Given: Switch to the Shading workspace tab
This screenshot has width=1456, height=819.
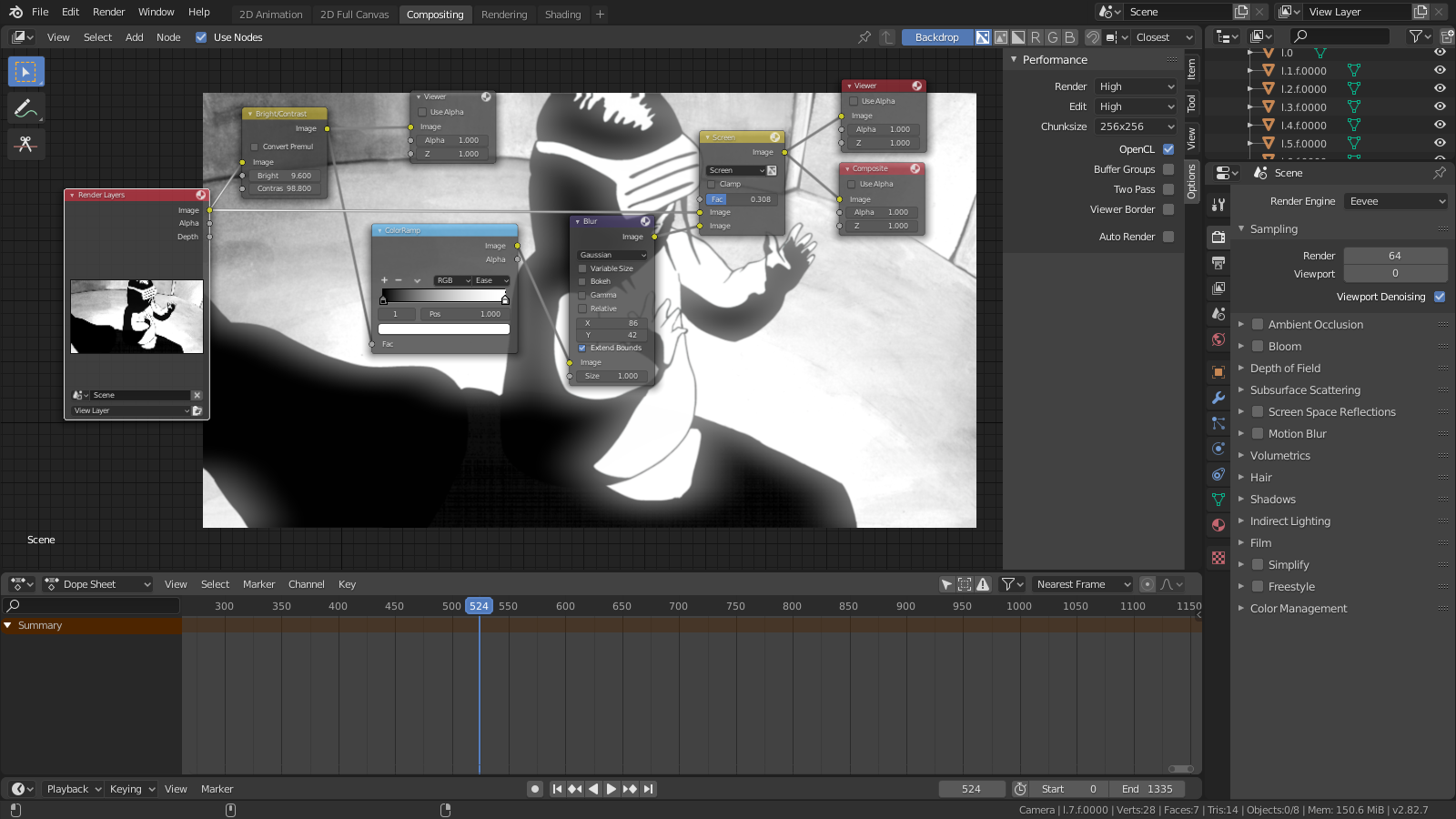Looking at the screenshot, I should [x=562, y=15].
